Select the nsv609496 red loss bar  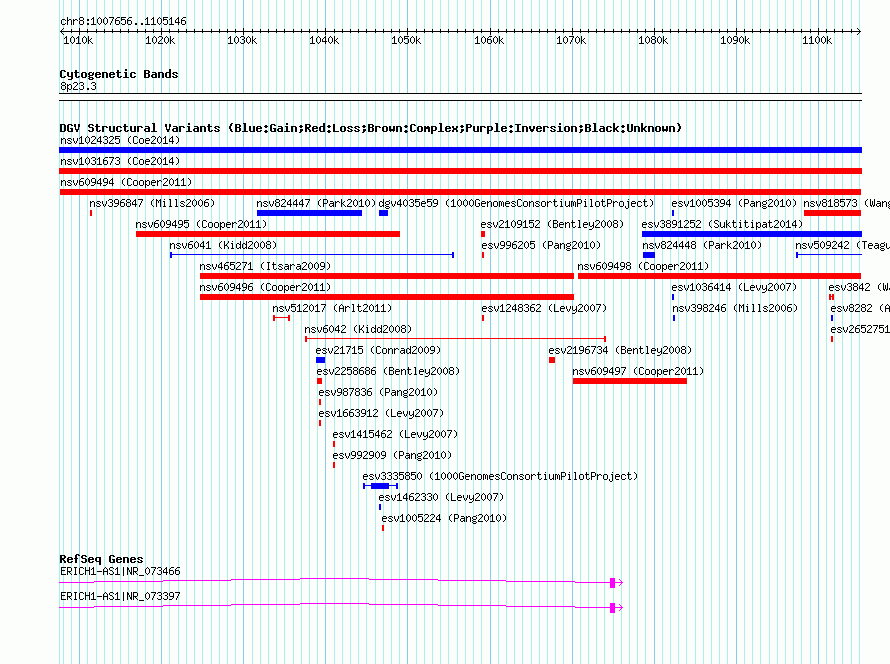pyautogui.click(x=387, y=297)
